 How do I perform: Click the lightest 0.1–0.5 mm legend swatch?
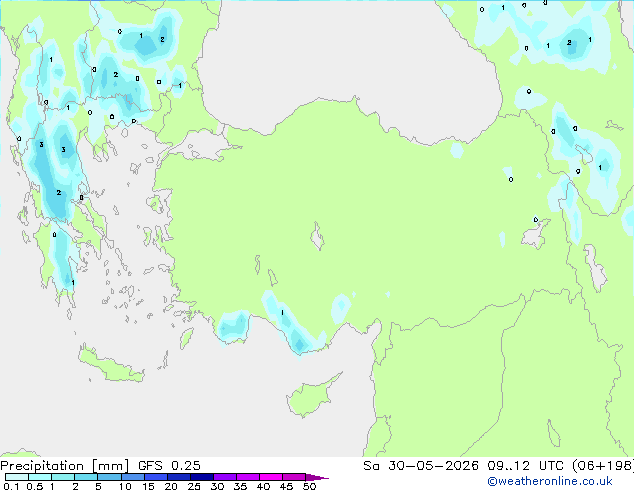point(17,477)
